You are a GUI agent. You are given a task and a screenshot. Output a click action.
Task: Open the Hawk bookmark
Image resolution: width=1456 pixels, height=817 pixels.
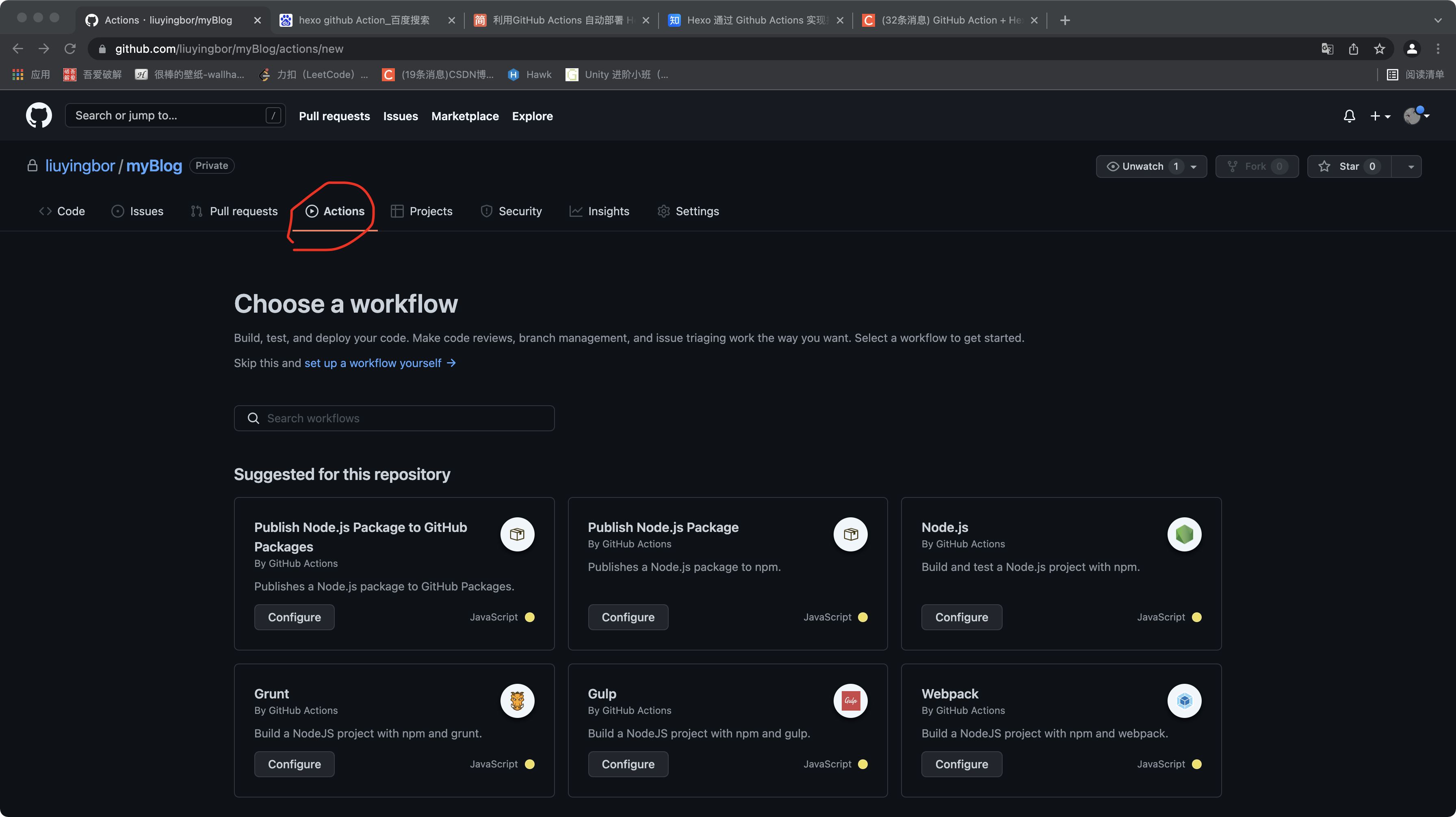[530, 75]
